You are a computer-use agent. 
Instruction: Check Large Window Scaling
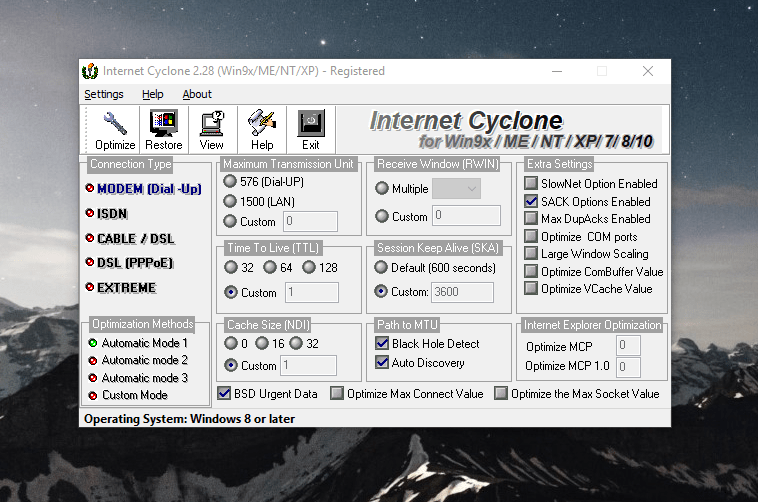[x=531, y=253]
